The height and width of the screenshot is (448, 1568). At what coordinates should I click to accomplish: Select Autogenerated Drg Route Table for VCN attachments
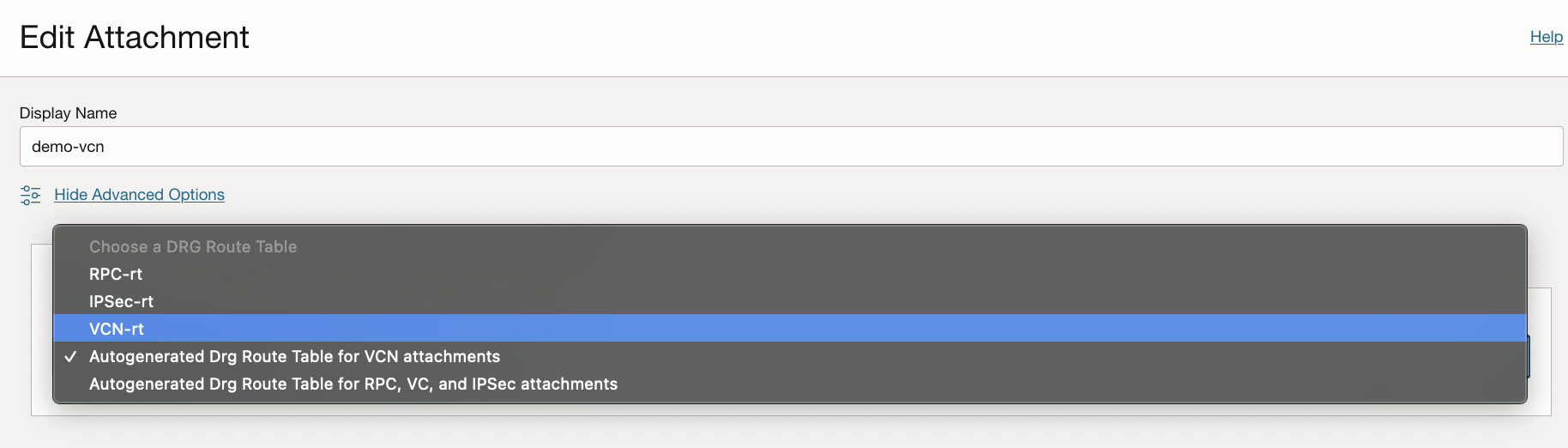[x=294, y=356]
